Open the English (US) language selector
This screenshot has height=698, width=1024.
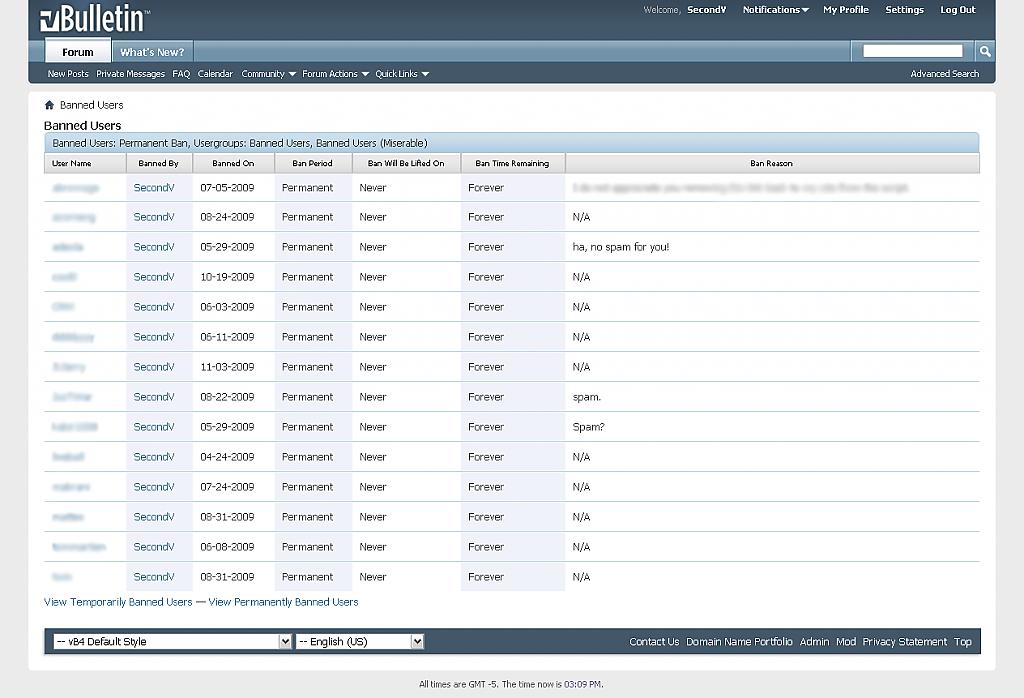pos(360,642)
